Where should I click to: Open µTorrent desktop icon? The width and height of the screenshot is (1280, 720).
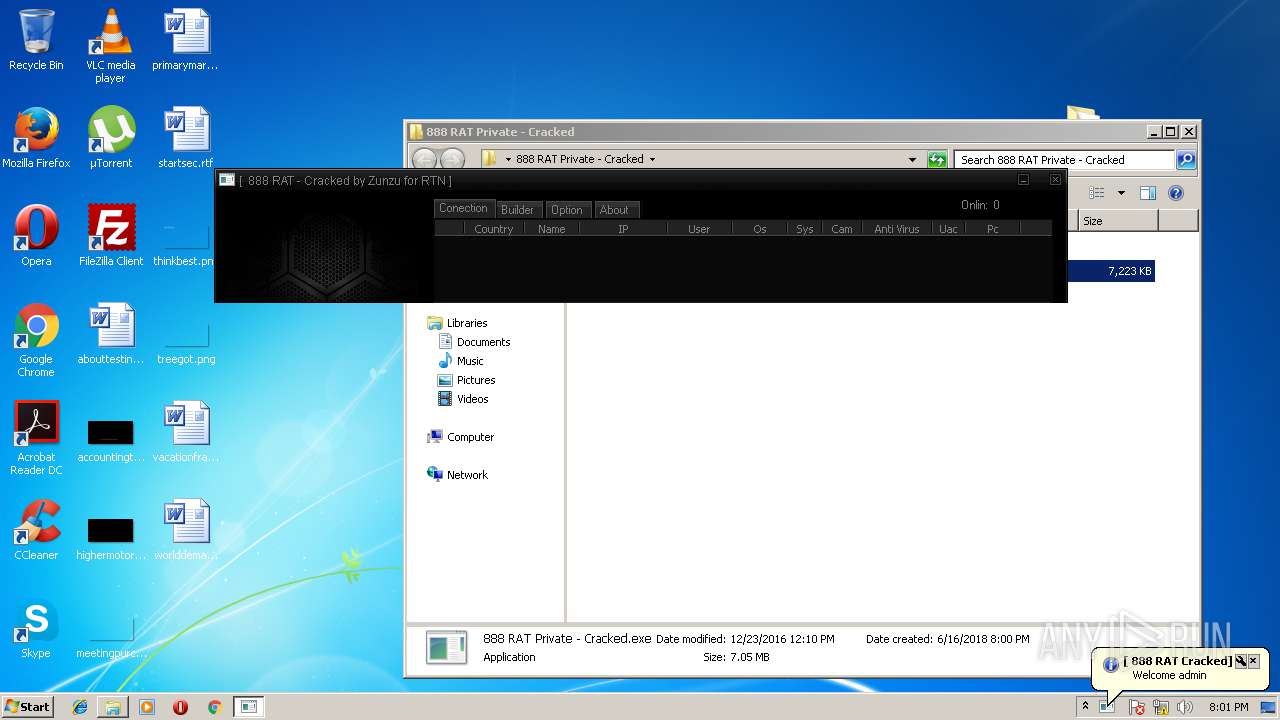coord(110,138)
